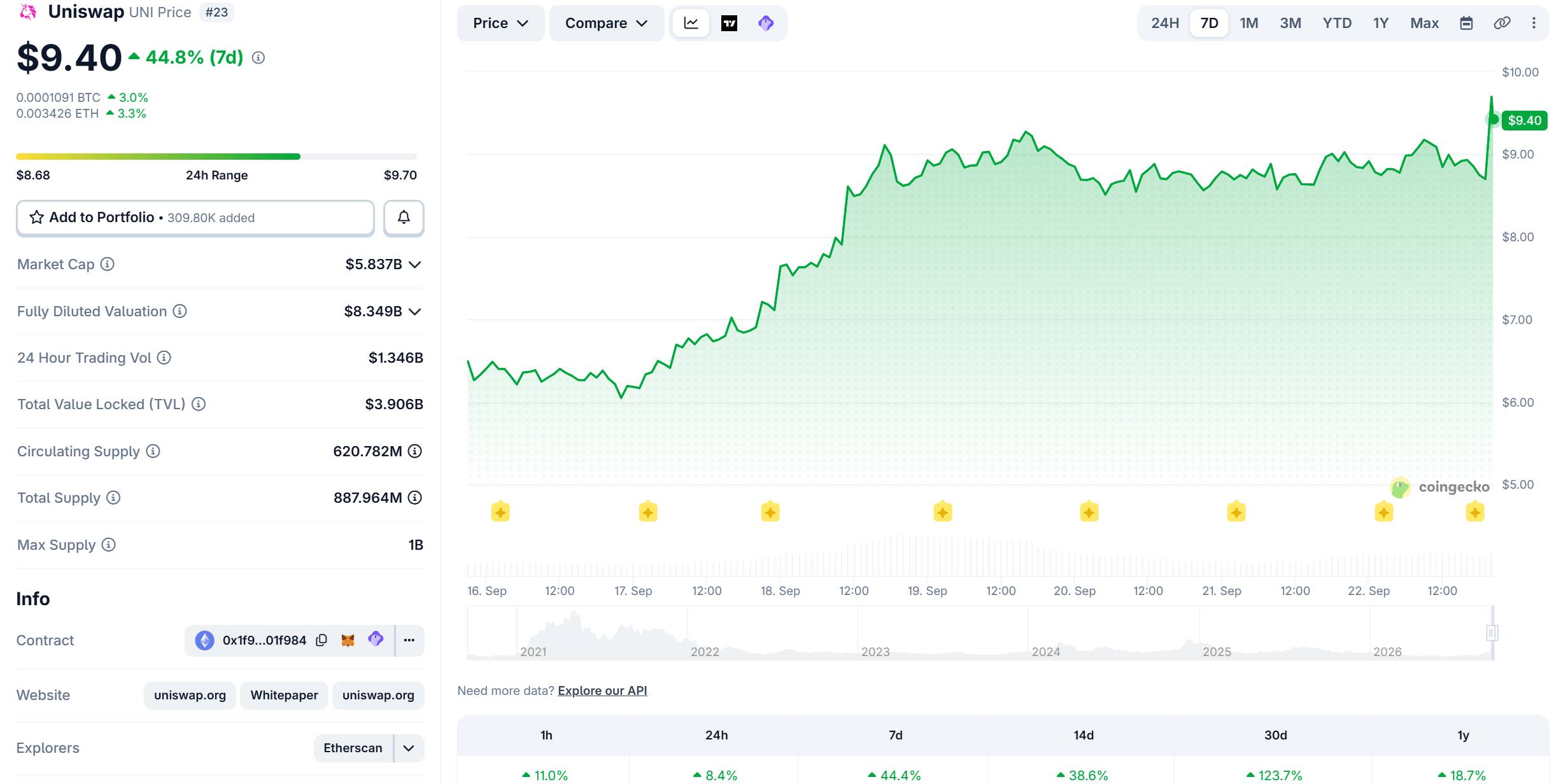Expand the Fully Diluted Valuation chevron

pyautogui.click(x=415, y=312)
